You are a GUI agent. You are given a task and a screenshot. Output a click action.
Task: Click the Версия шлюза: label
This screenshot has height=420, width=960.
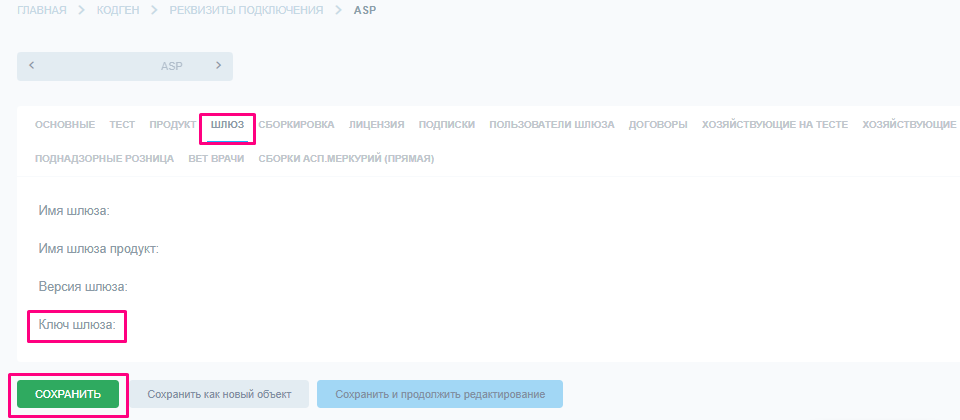pos(83,287)
